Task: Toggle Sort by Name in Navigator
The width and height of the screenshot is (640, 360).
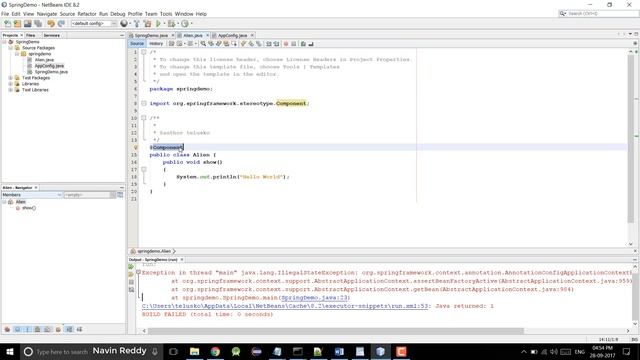Action: (69, 329)
